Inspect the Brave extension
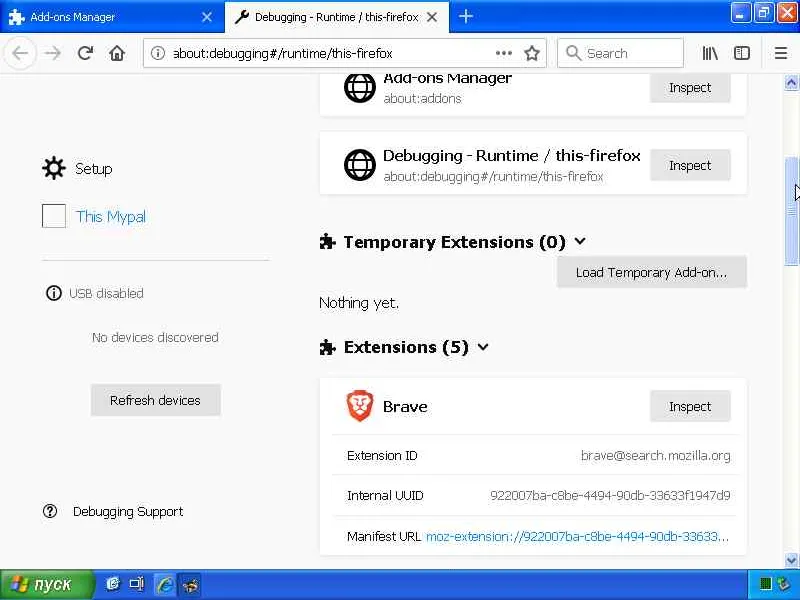 click(x=690, y=406)
